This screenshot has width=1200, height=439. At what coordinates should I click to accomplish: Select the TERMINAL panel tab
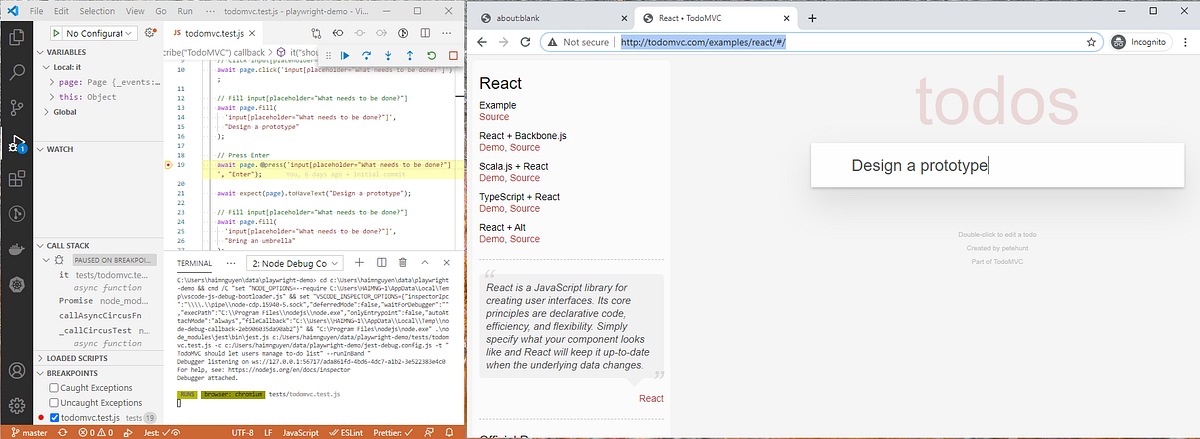pos(195,262)
